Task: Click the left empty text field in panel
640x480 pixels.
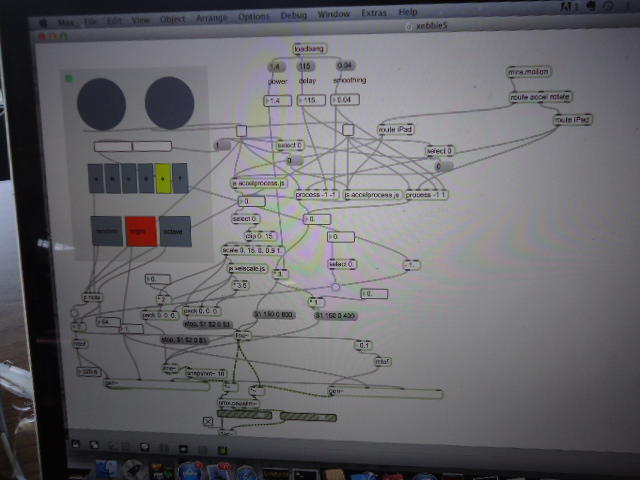Action: (113, 147)
